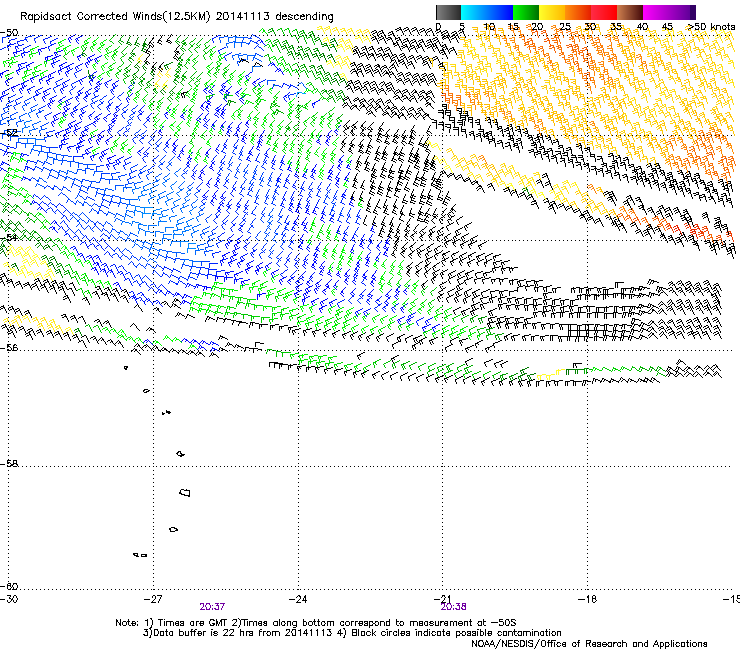This screenshot has height=650, width=740.
Task: Click the magenta 40-45 knots legend swatch
Action: [x=656, y=12]
